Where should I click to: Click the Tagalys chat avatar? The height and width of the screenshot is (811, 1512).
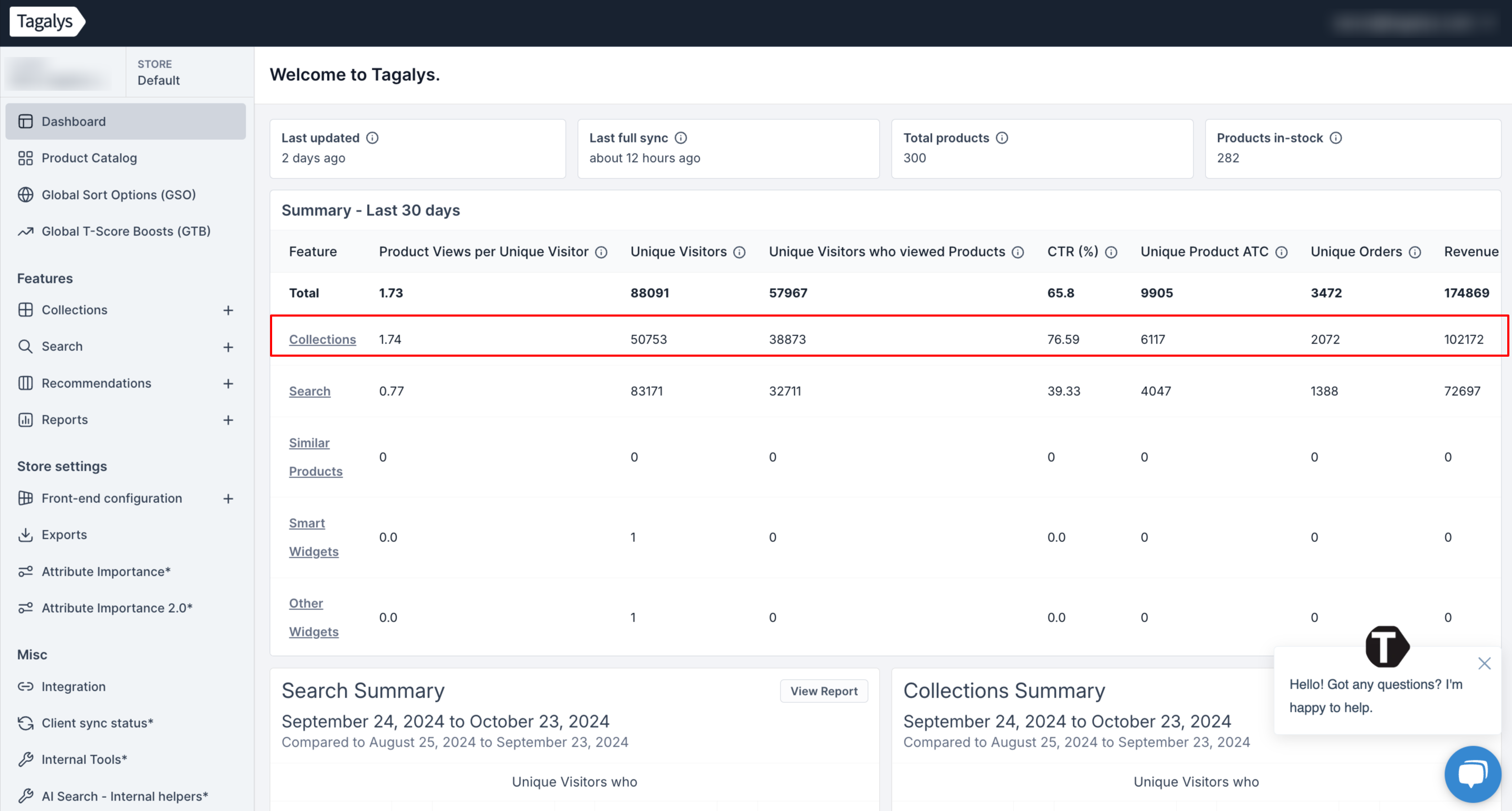pos(1387,646)
